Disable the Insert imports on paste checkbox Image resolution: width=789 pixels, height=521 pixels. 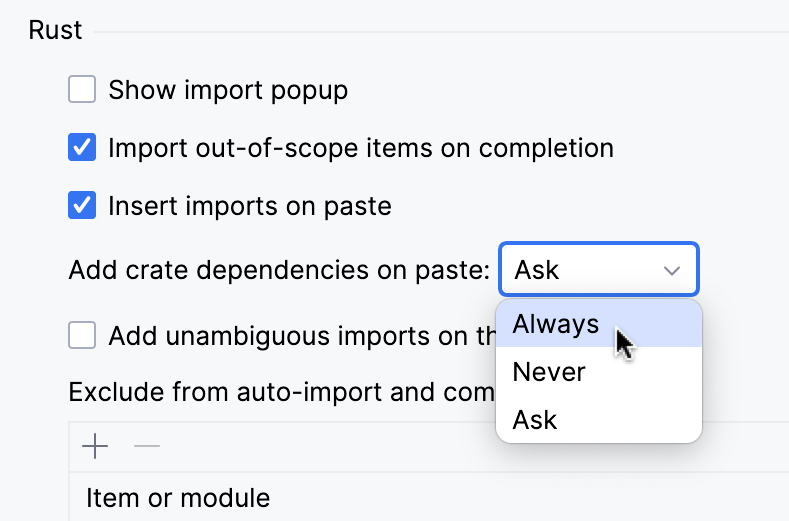pos(82,206)
